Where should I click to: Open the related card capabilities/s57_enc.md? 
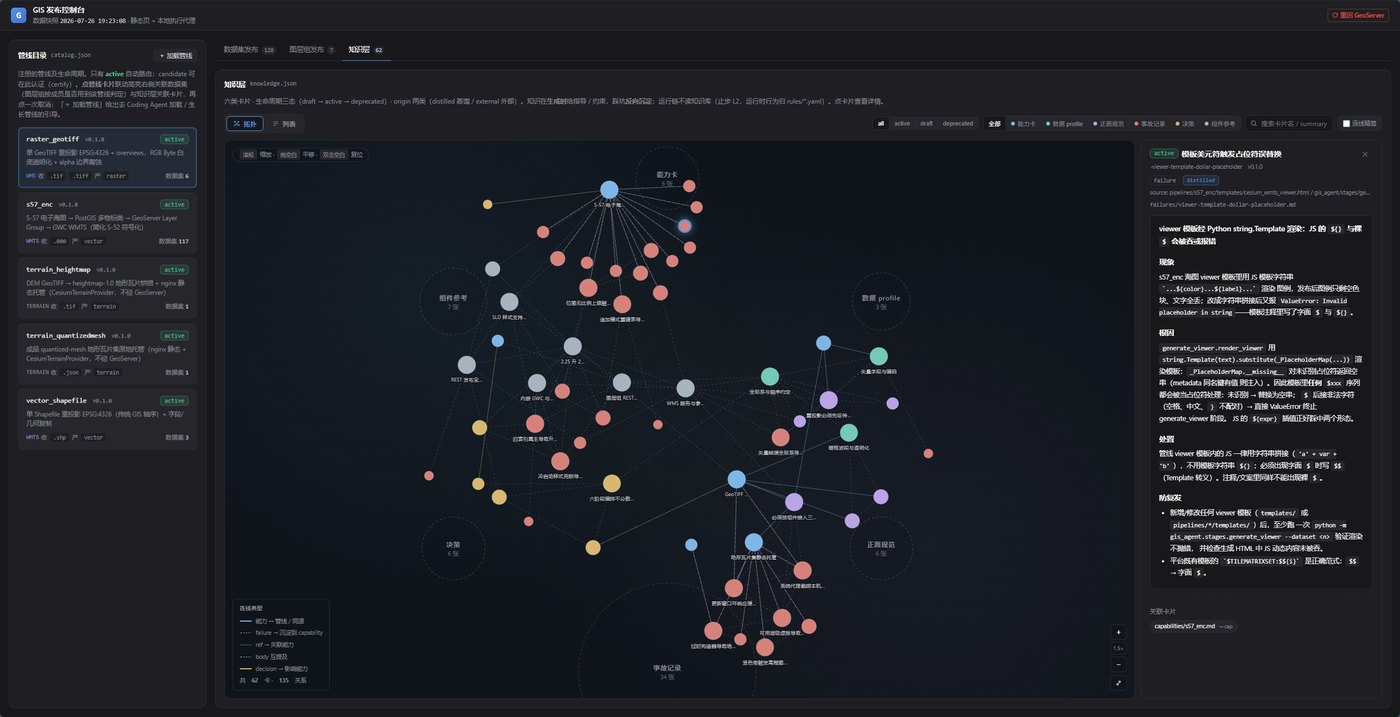tap(1192, 626)
